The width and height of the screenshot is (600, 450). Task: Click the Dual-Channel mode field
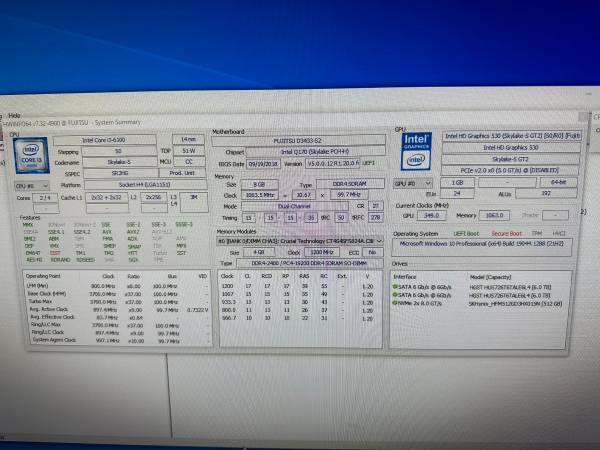pyautogui.click(x=294, y=206)
